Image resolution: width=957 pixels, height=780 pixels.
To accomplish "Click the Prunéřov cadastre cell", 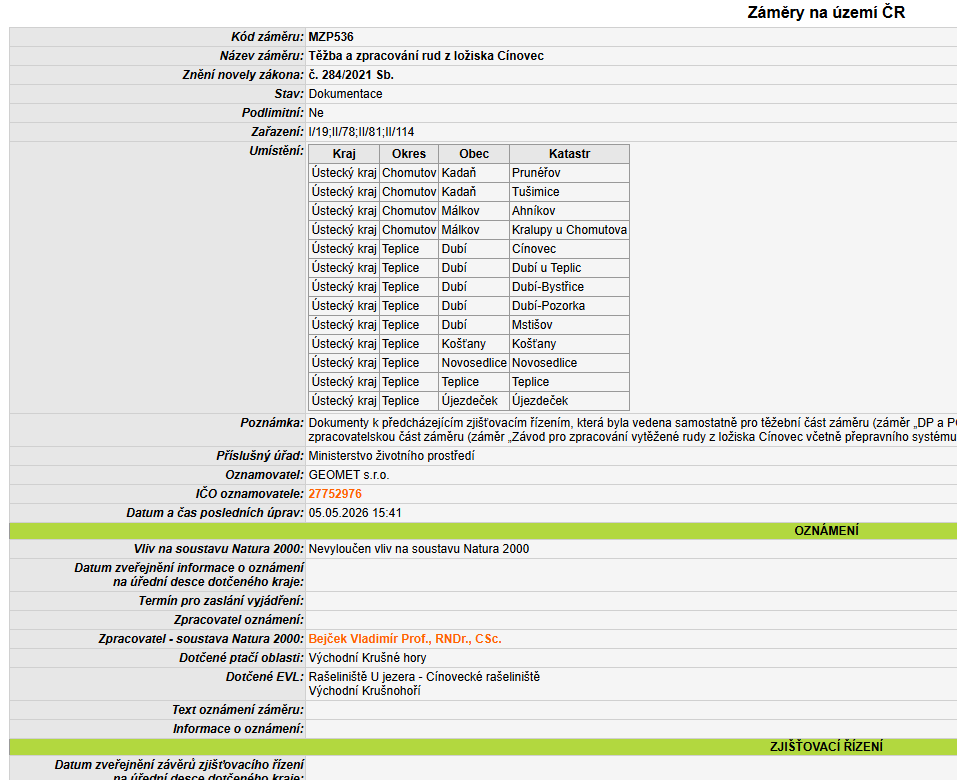I will (569, 173).
